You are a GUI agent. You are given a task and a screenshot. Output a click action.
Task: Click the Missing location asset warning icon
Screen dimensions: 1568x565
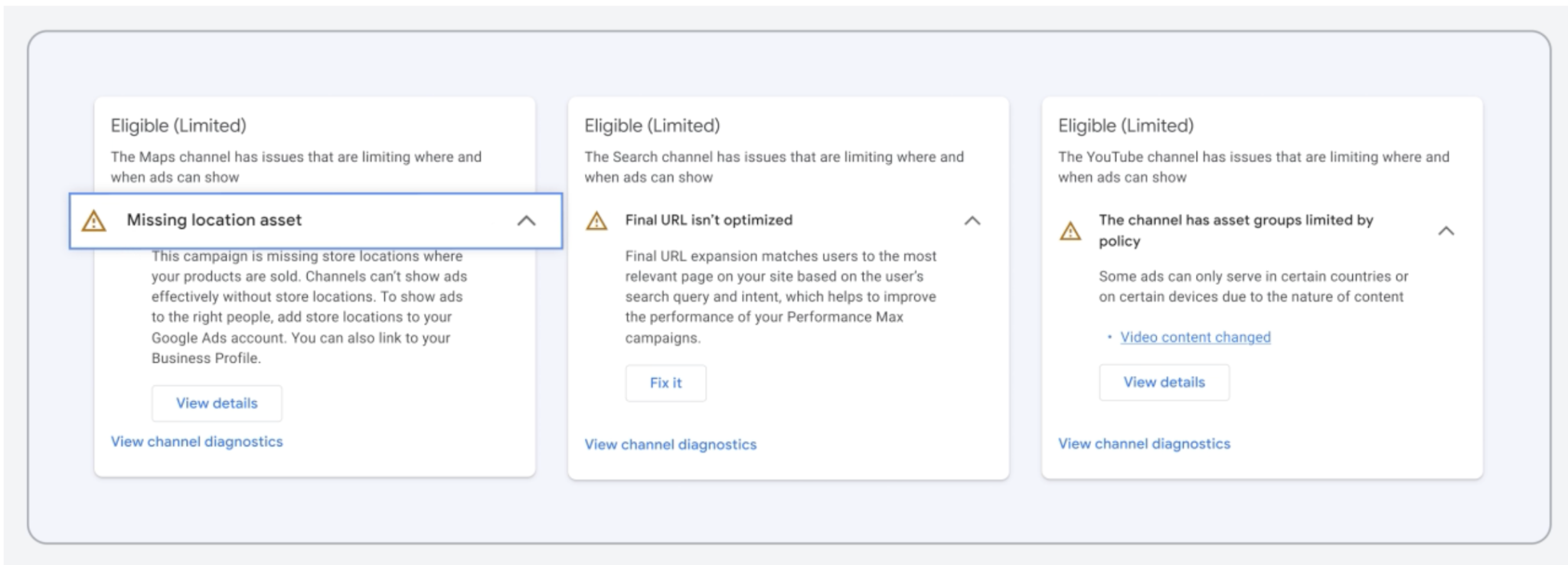pos(93,221)
